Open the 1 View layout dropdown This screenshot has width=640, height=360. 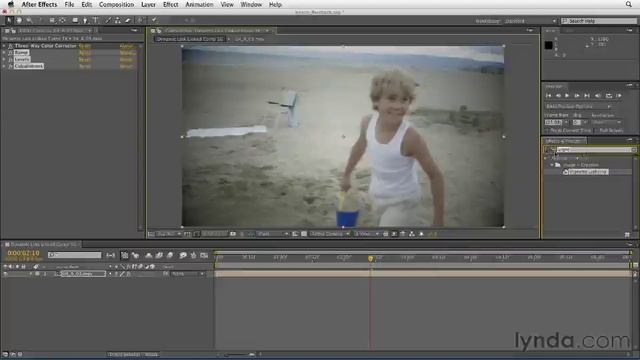(x=366, y=234)
